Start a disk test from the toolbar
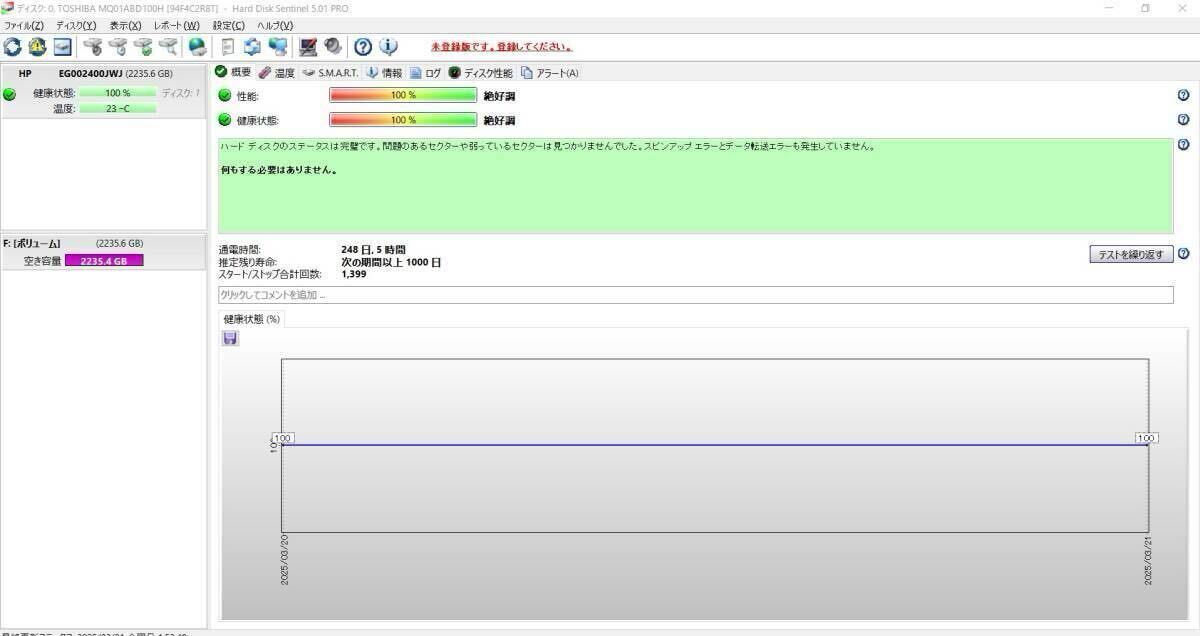Viewport: 1200px width, 636px height. (143, 46)
